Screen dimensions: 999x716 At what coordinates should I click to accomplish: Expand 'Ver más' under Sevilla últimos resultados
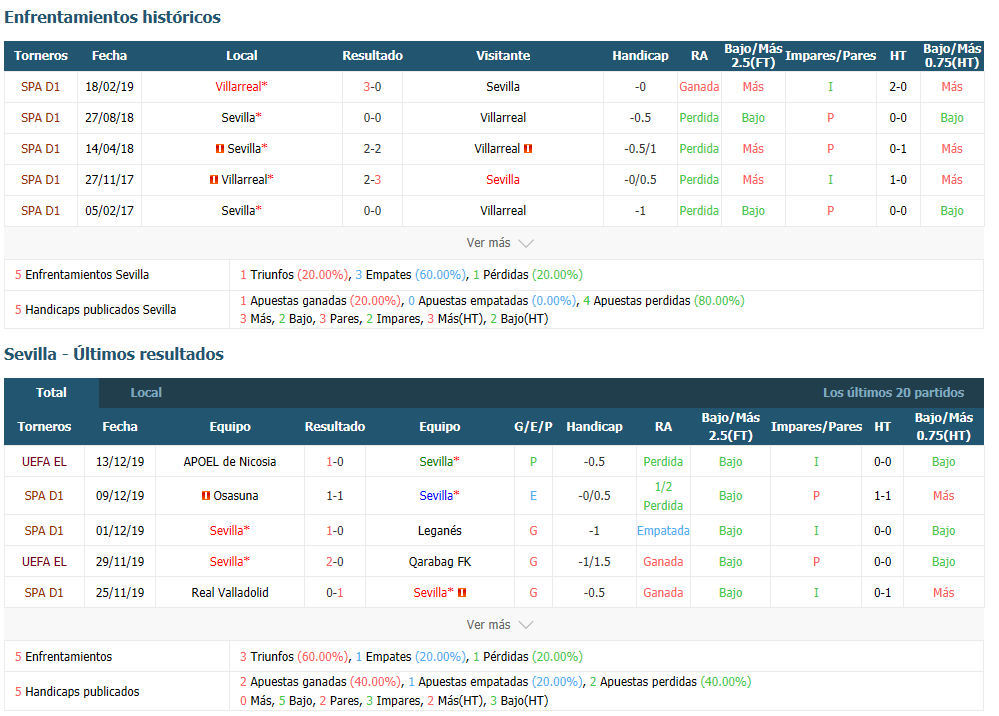[500, 625]
